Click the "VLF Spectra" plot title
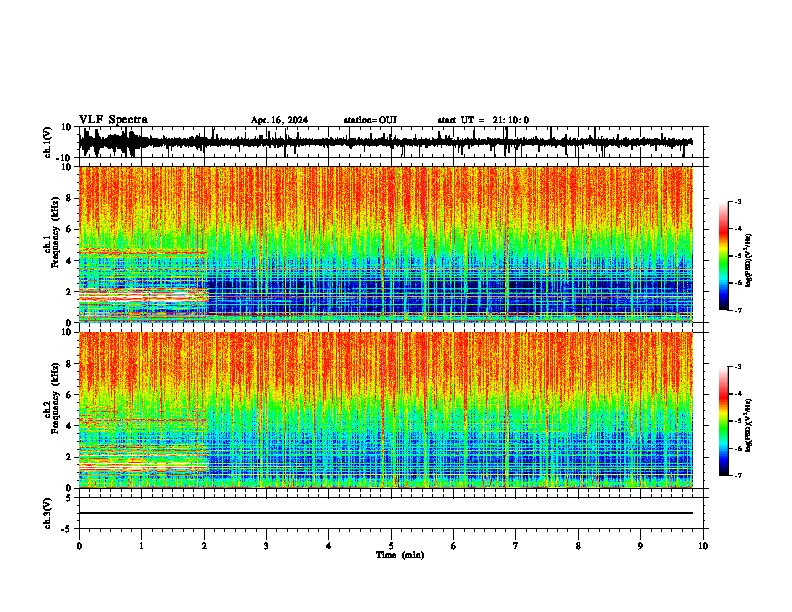The image size is (792, 612). tap(113, 120)
